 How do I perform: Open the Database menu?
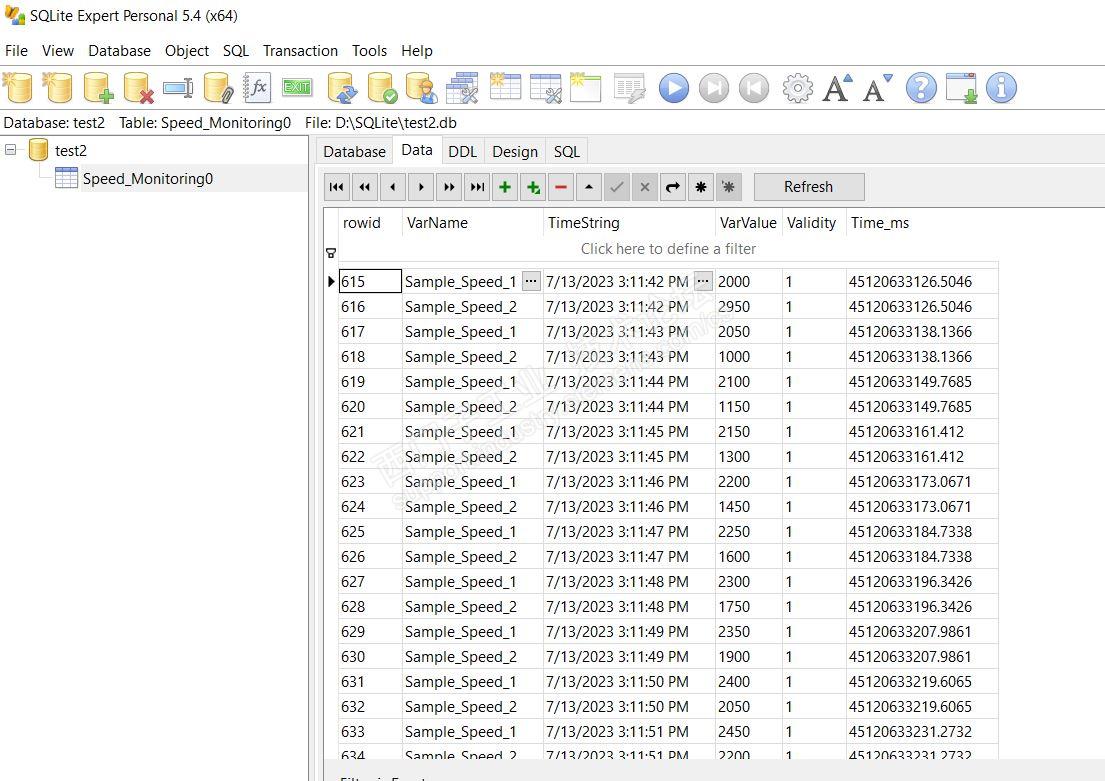[119, 51]
